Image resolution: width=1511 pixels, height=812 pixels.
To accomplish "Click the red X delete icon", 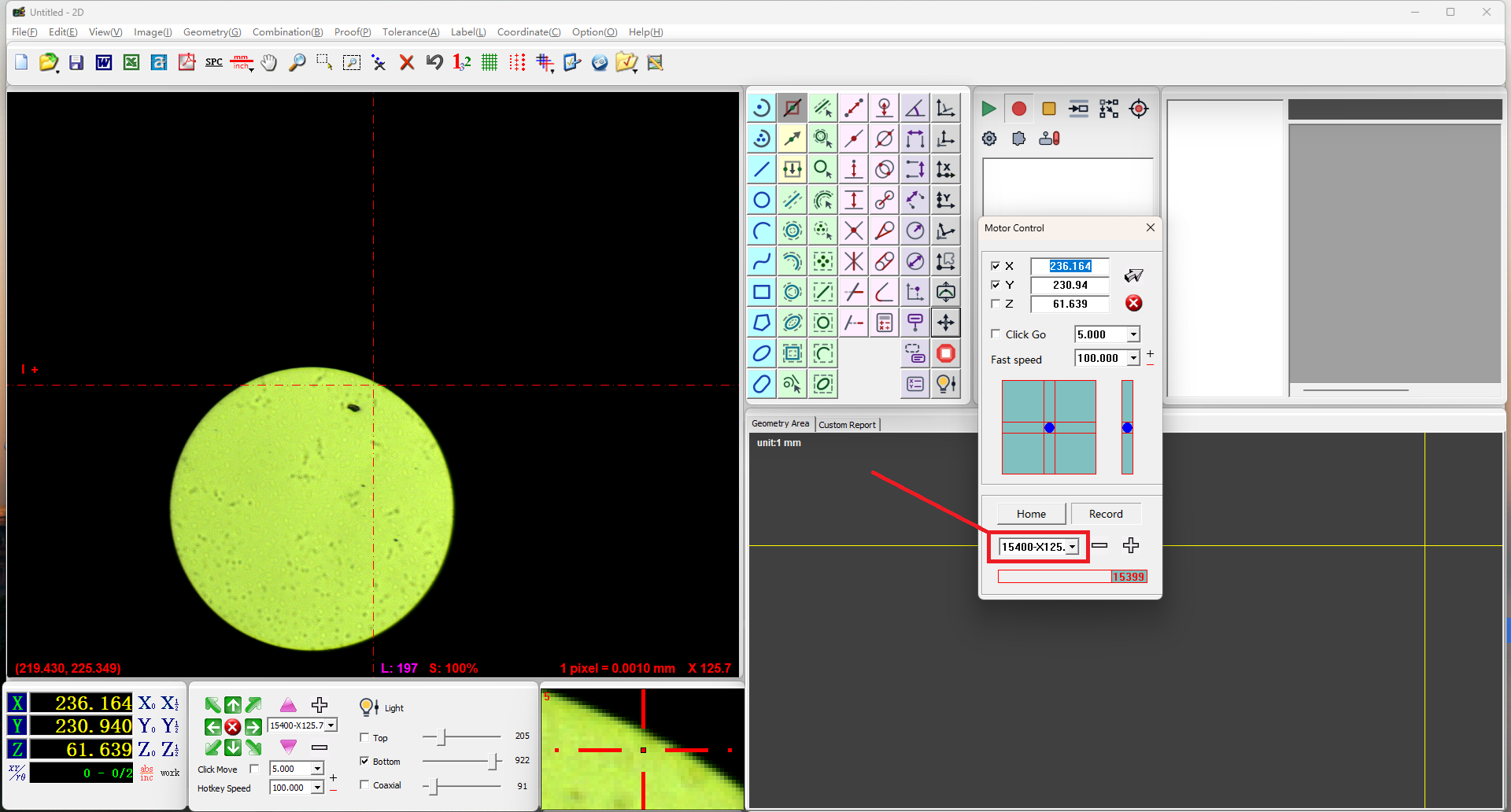I will click(x=407, y=63).
